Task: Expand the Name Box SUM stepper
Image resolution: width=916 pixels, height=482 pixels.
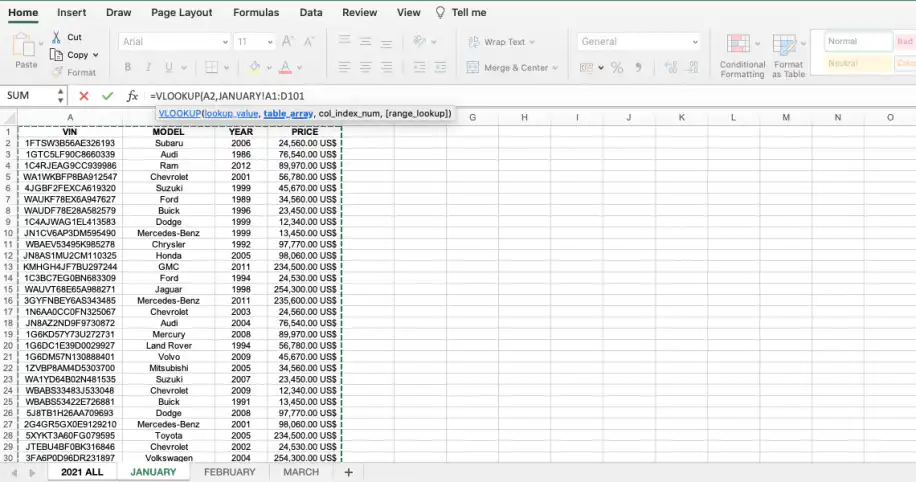Action: click(x=60, y=96)
